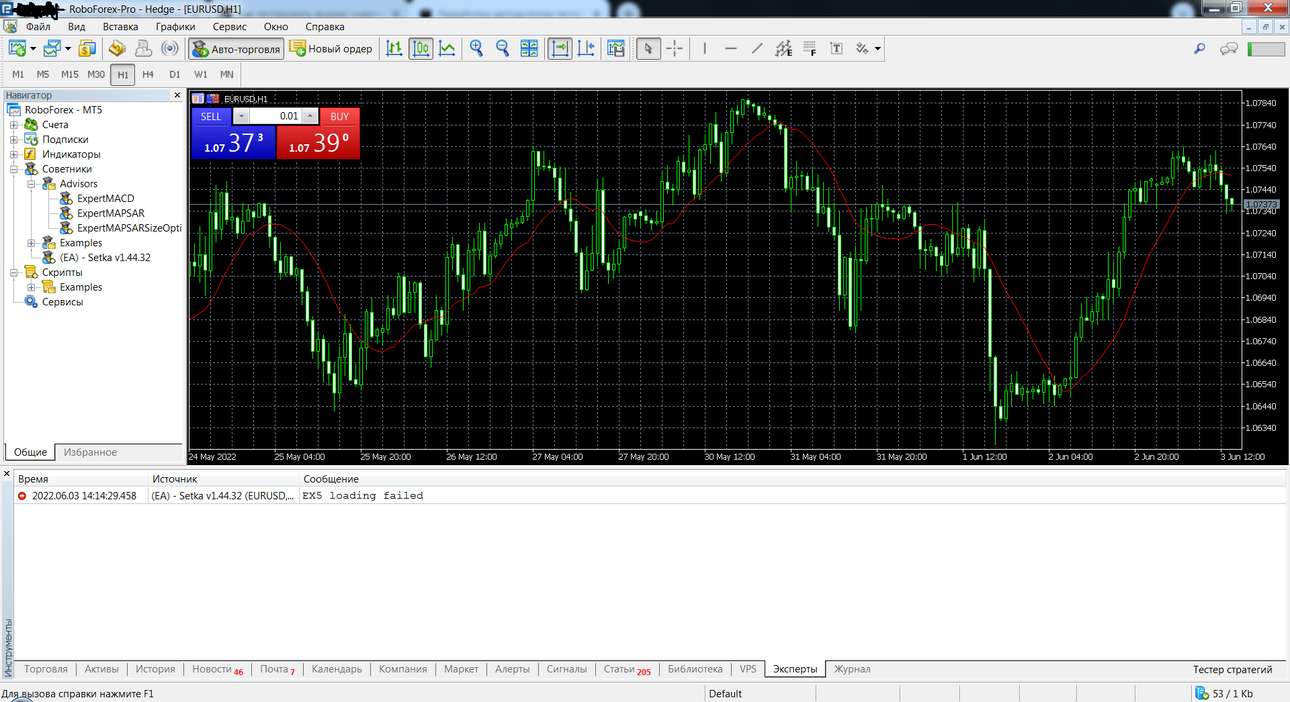Select the equidistant channel tool
Screen dimensions: 1290x702
coord(783,48)
